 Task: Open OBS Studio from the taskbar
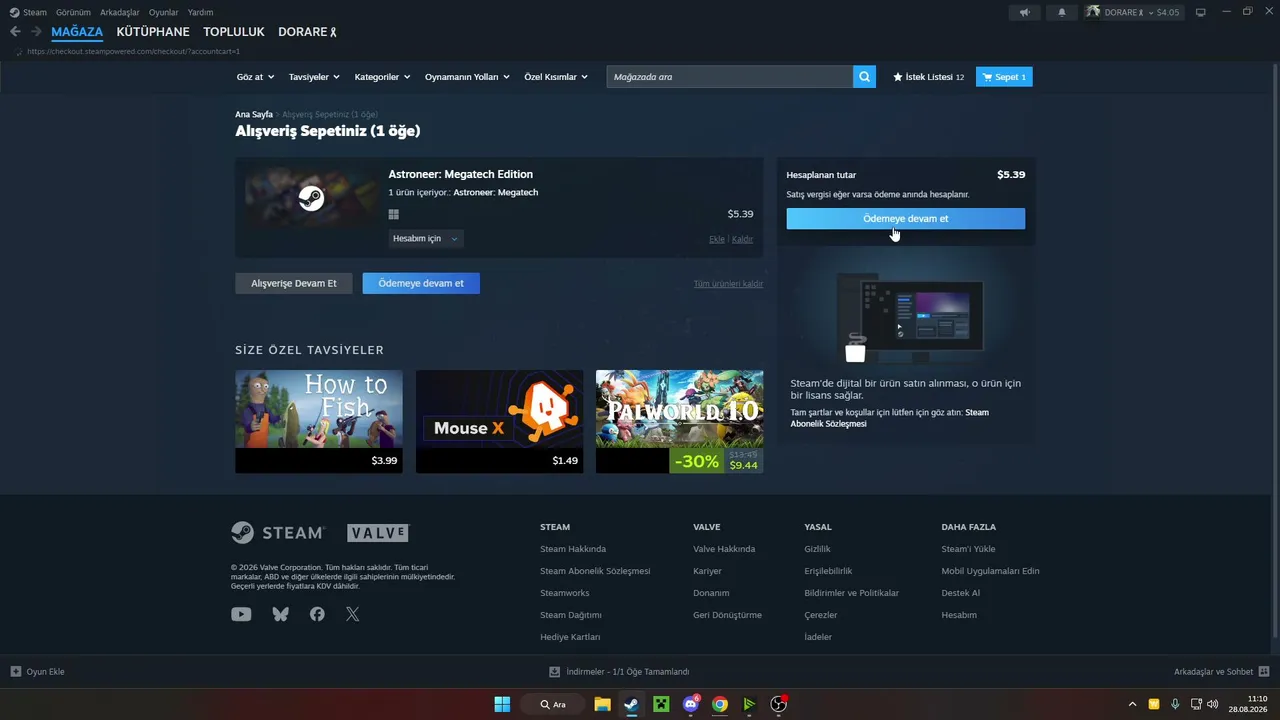[778, 704]
